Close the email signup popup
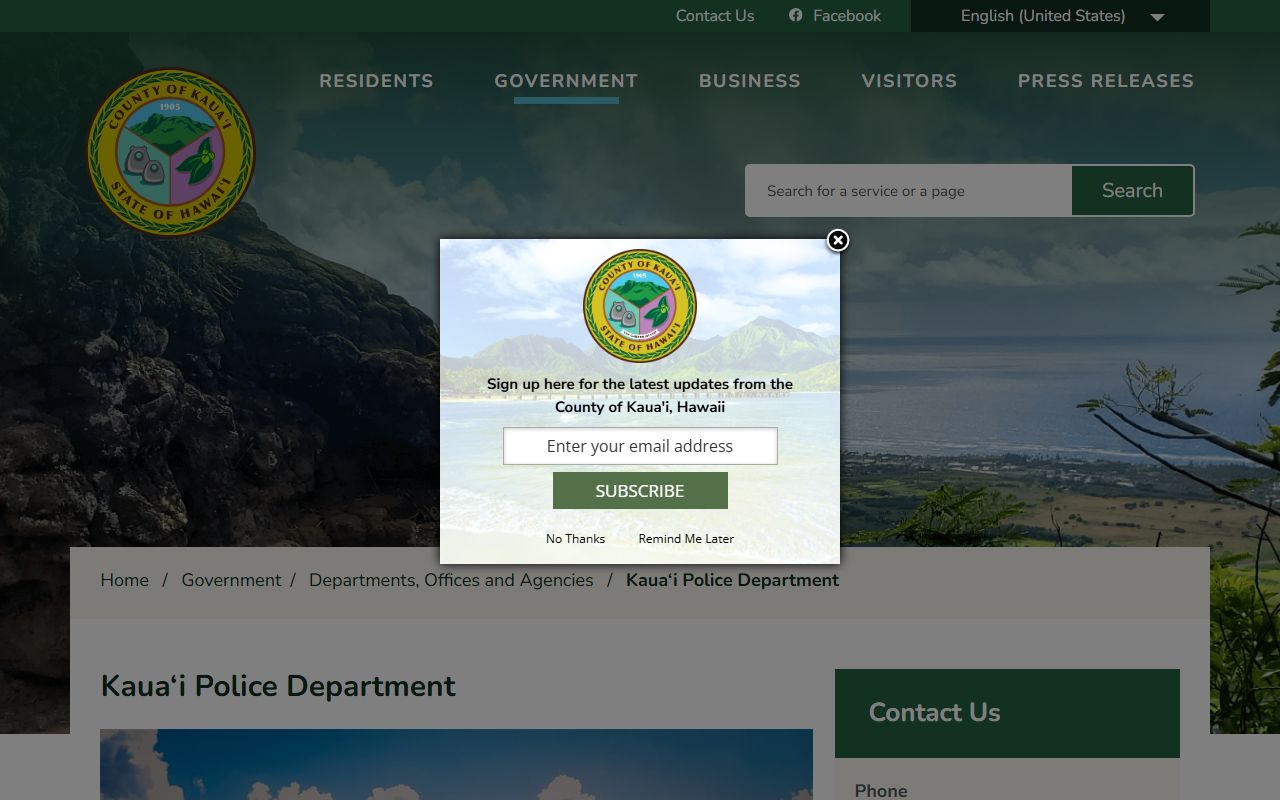The height and width of the screenshot is (800, 1280). (838, 240)
